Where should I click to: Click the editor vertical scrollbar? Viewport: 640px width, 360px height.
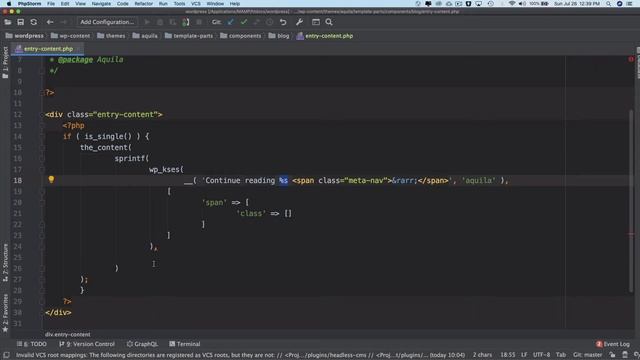tap(631, 201)
